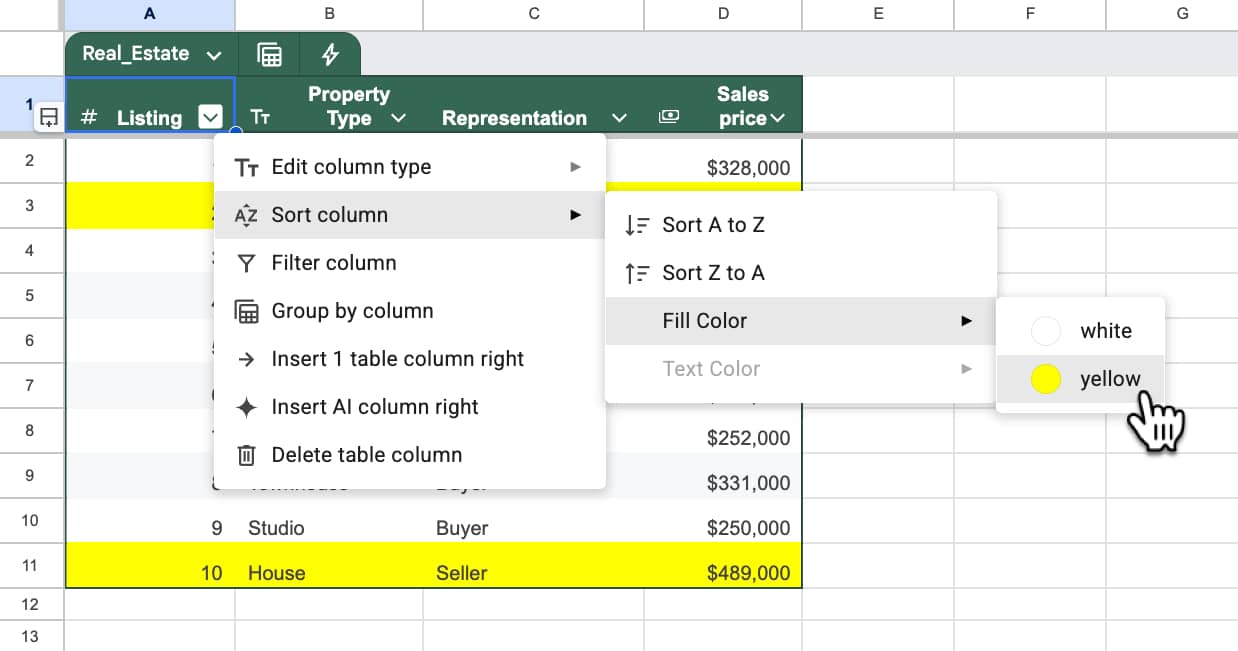The width and height of the screenshot is (1238, 651).
Task: Choose Insert 1 table column right
Action: tap(410, 359)
